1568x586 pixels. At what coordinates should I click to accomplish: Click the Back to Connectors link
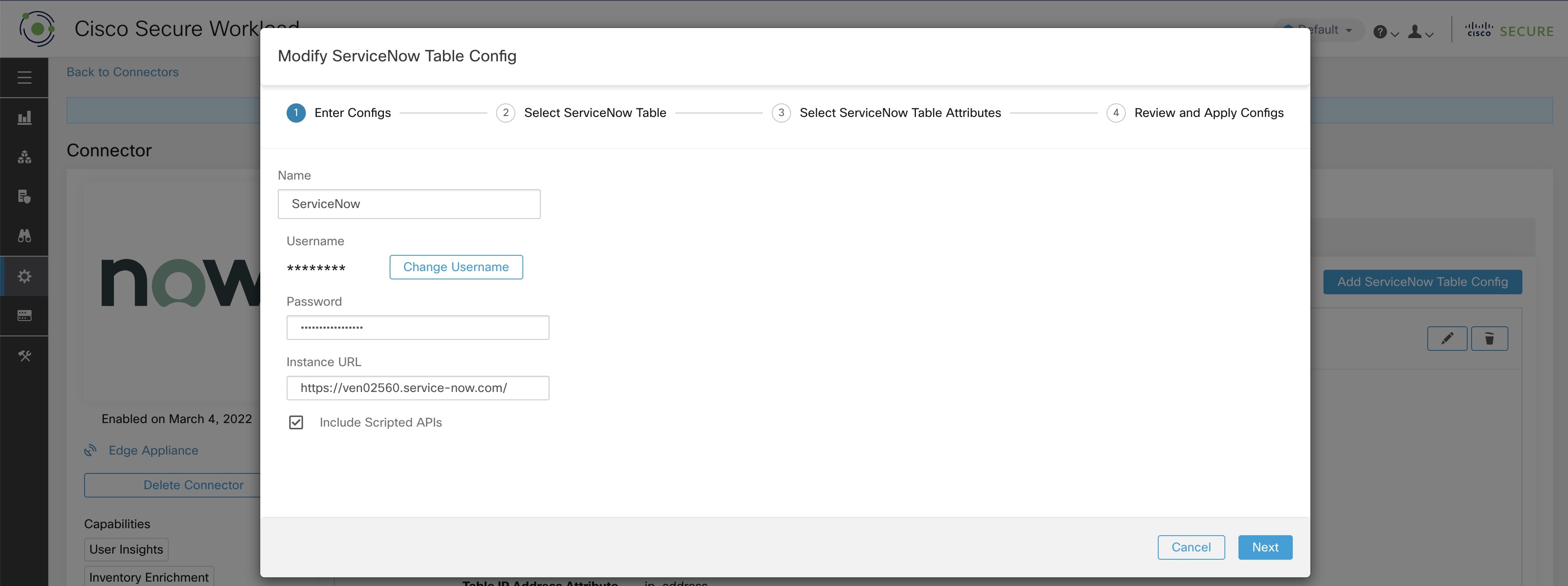coord(122,71)
